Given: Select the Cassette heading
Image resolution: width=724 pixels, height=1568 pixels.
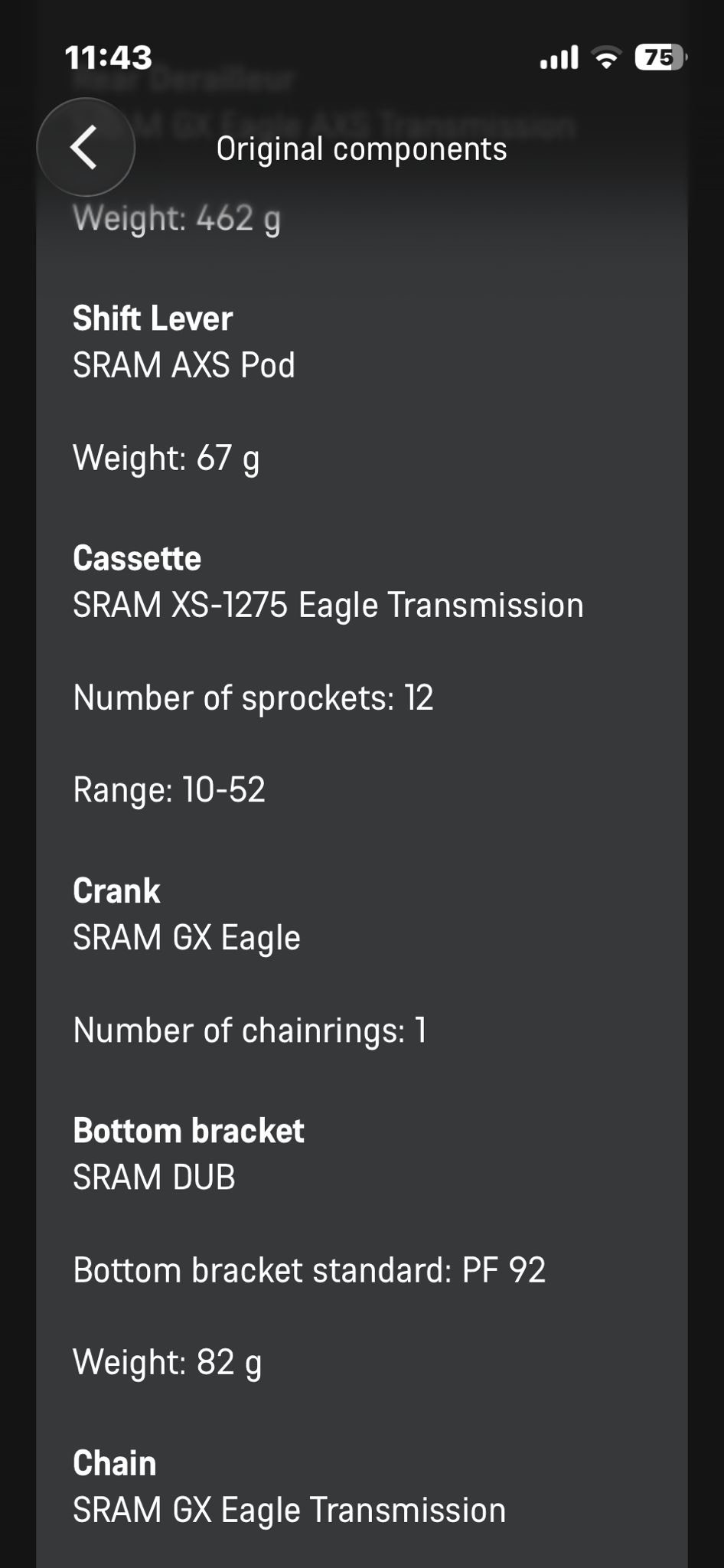Looking at the screenshot, I should [137, 558].
